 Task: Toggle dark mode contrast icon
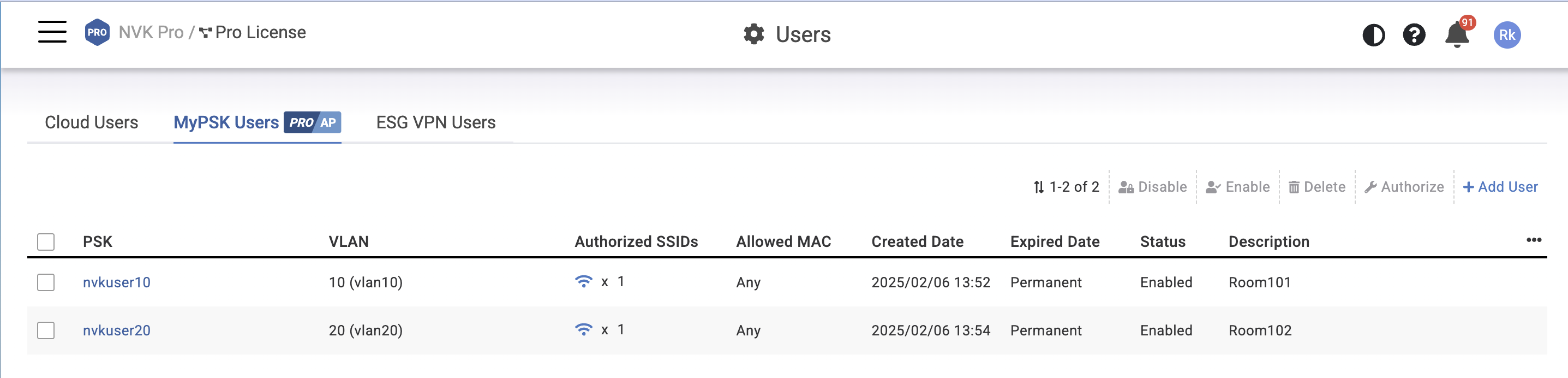1373,35
